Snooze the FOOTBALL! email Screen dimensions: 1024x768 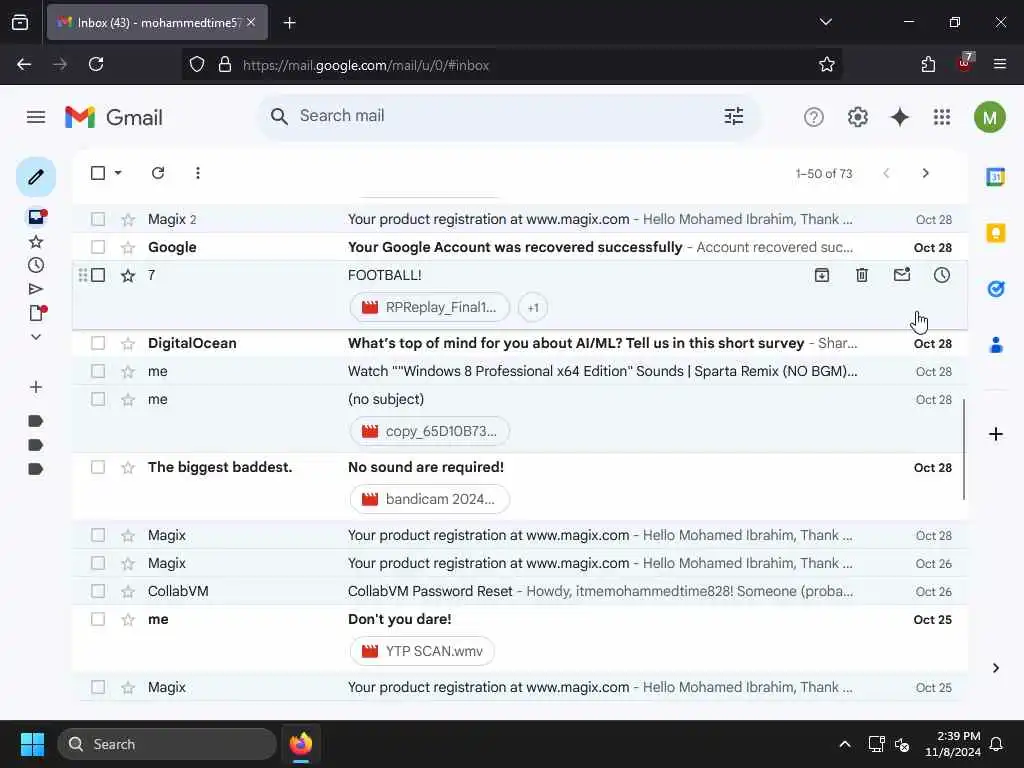point(942,275)
